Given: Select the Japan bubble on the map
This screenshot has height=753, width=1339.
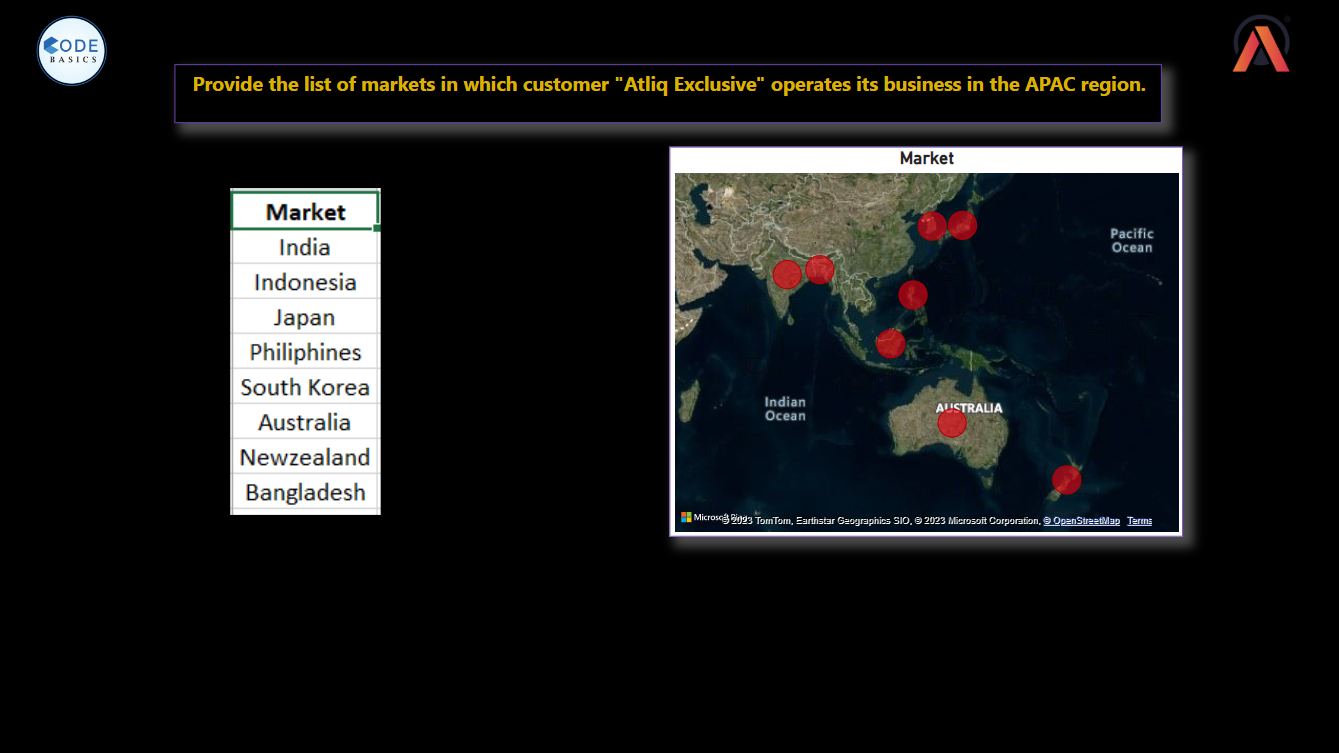Looking at the screenshot, I should pos(962,225).
